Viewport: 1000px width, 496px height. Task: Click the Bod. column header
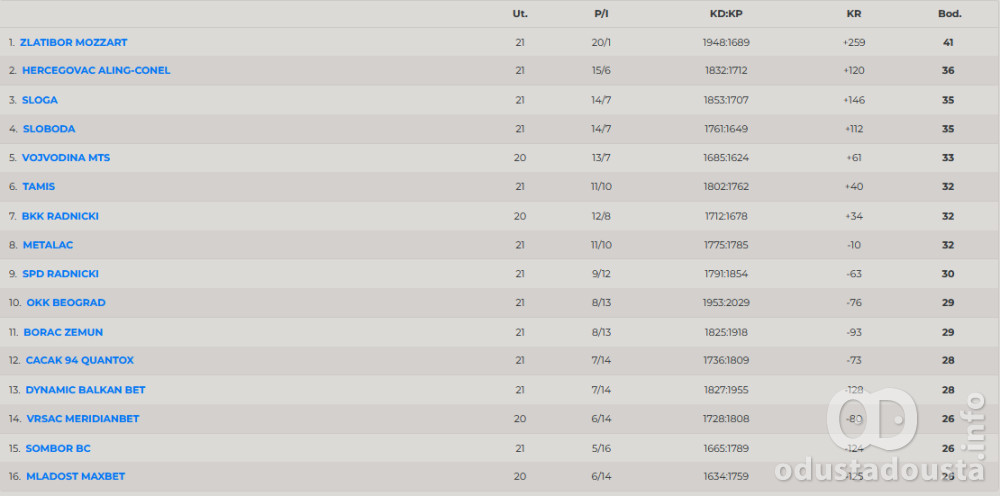click(949, 14)
